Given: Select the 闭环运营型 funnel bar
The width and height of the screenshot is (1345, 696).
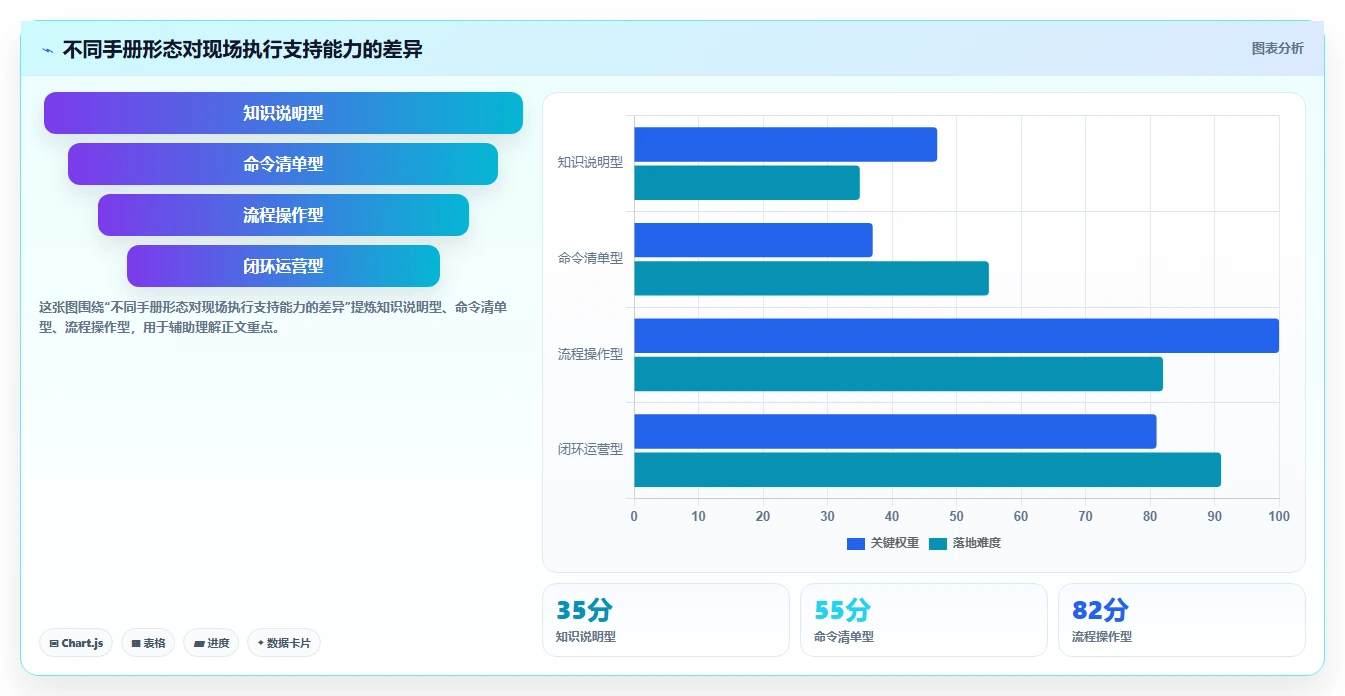Looking at the screenshot, I should (283, 266).
